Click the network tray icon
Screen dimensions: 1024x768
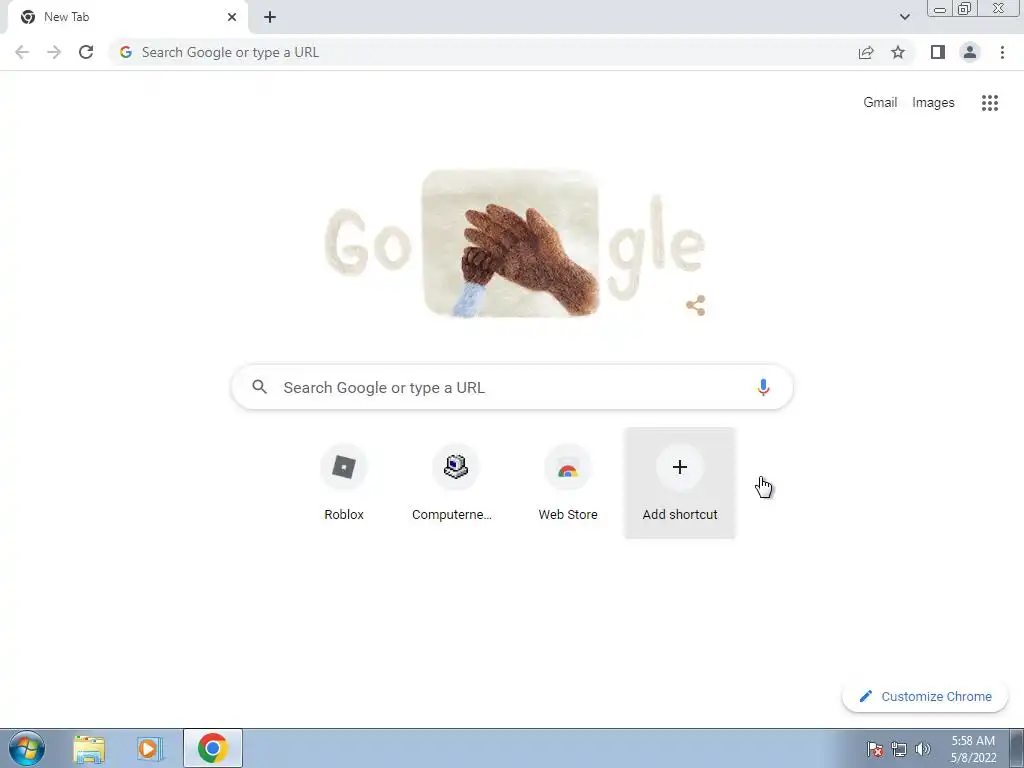[899, 749]
